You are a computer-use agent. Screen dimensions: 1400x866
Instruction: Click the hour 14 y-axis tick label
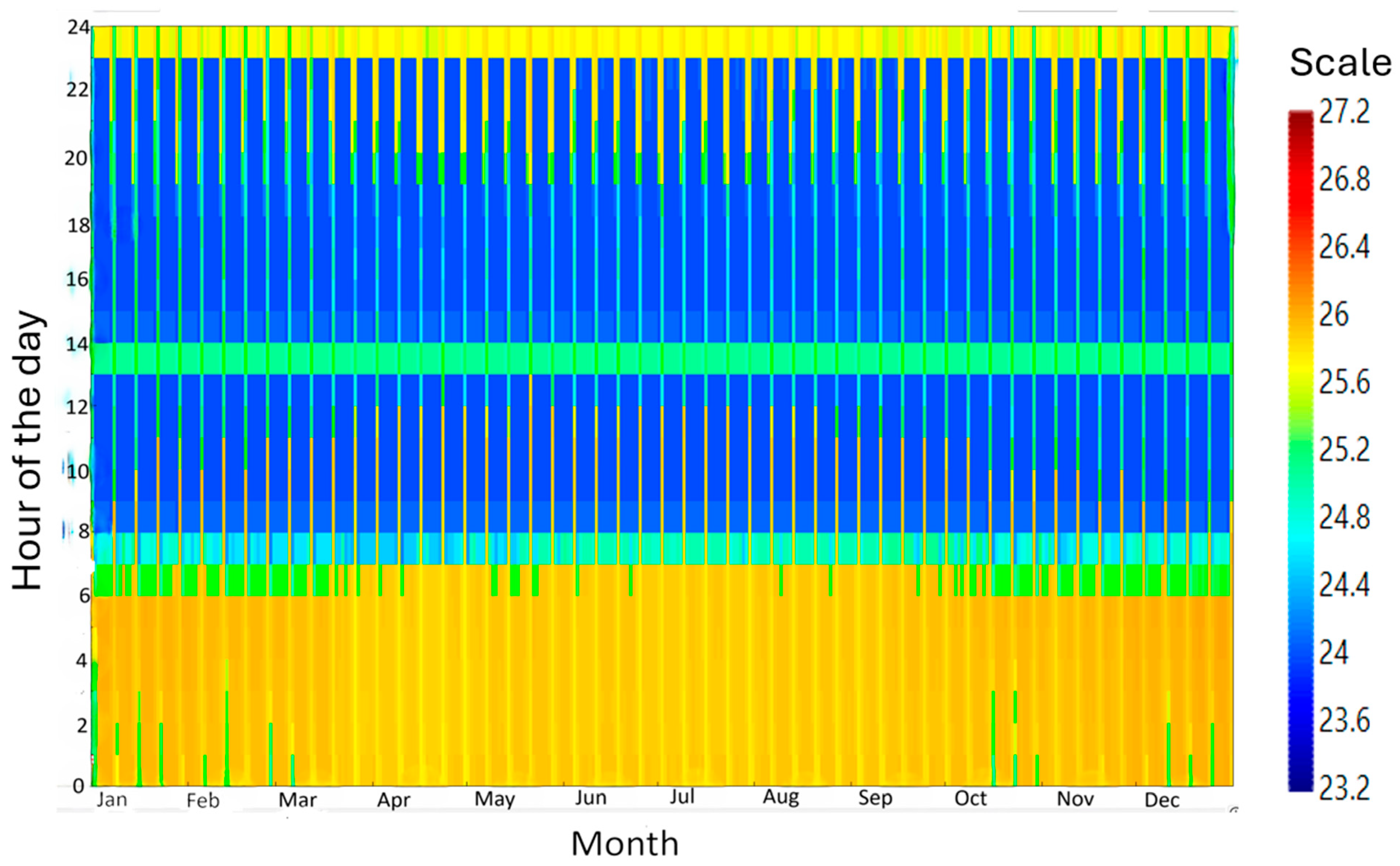click(x=77, y=344)
